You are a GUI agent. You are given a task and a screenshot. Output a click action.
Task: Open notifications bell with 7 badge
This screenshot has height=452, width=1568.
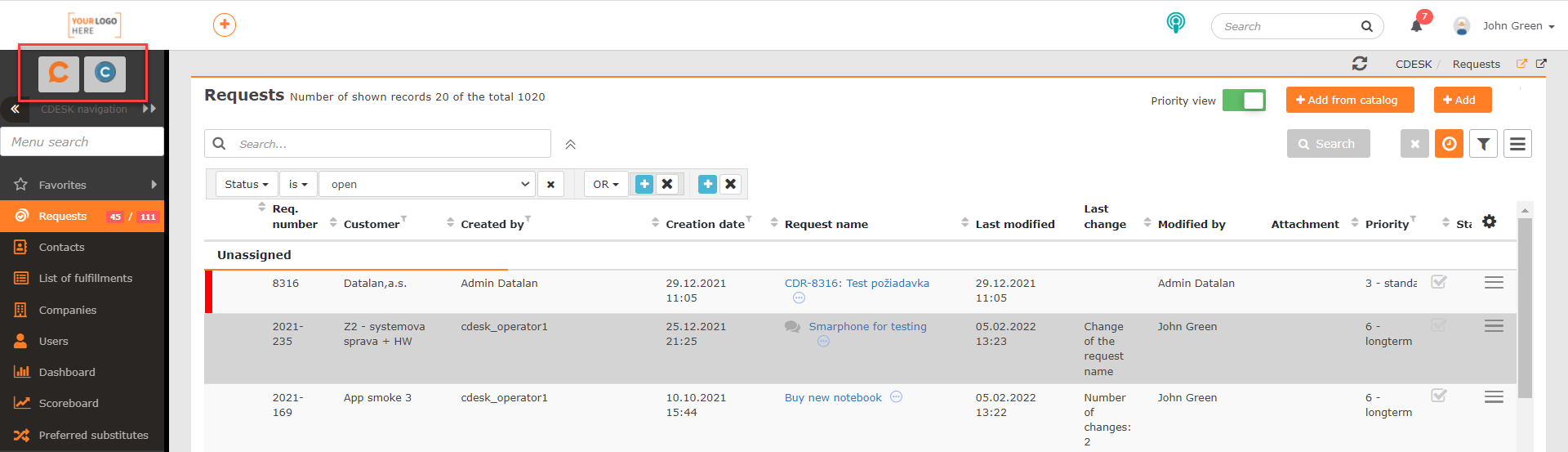[x=1417, y=26]
